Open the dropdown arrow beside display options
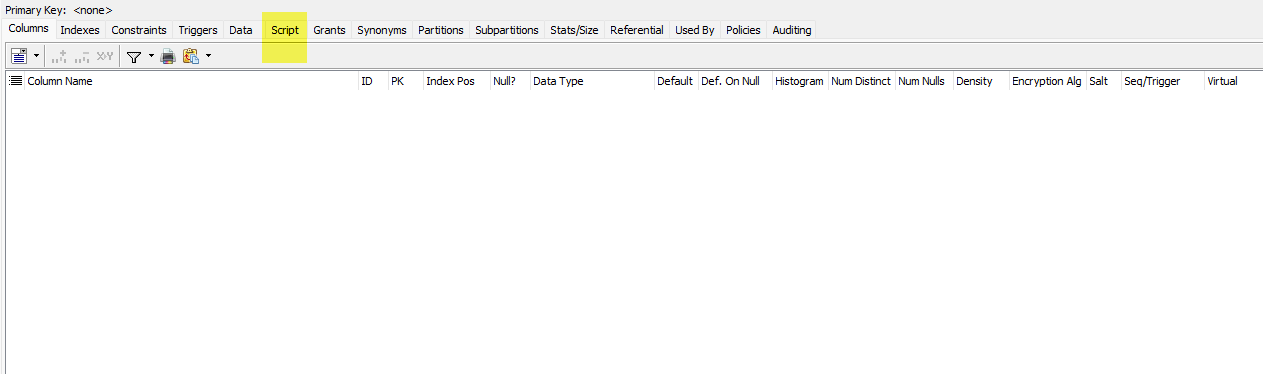1263x374 pixels. point(36,57)
